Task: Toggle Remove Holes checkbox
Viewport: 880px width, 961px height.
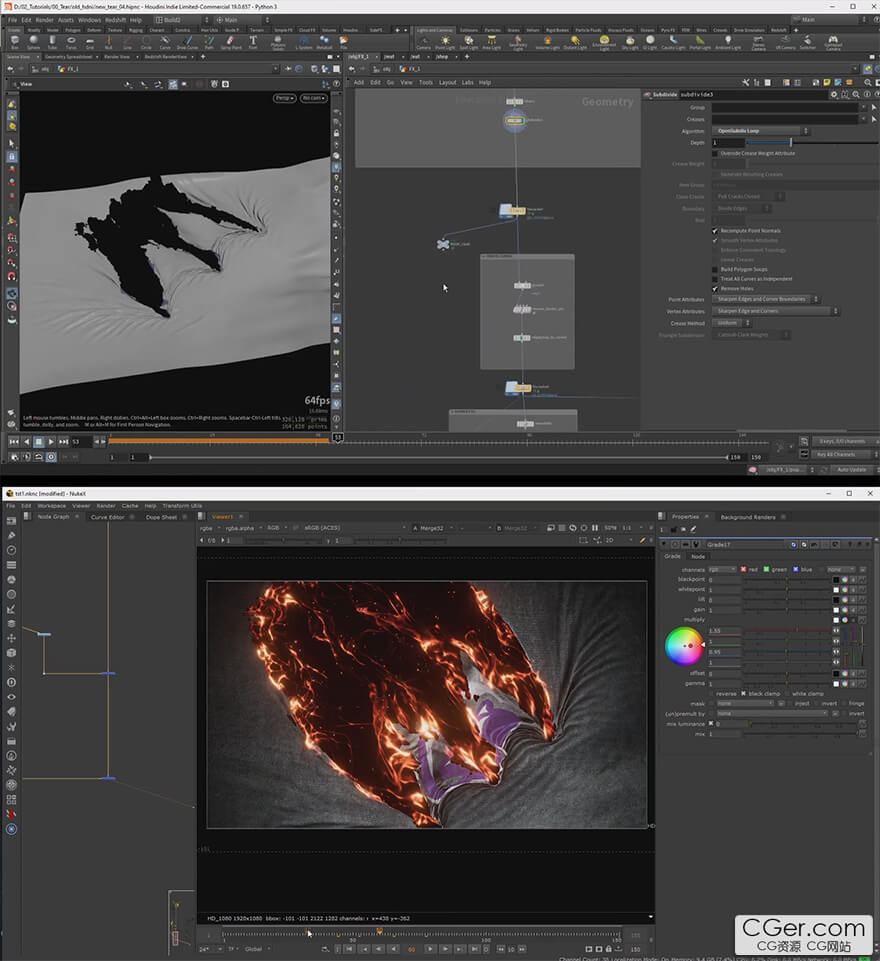Action: tap(715, 289)
